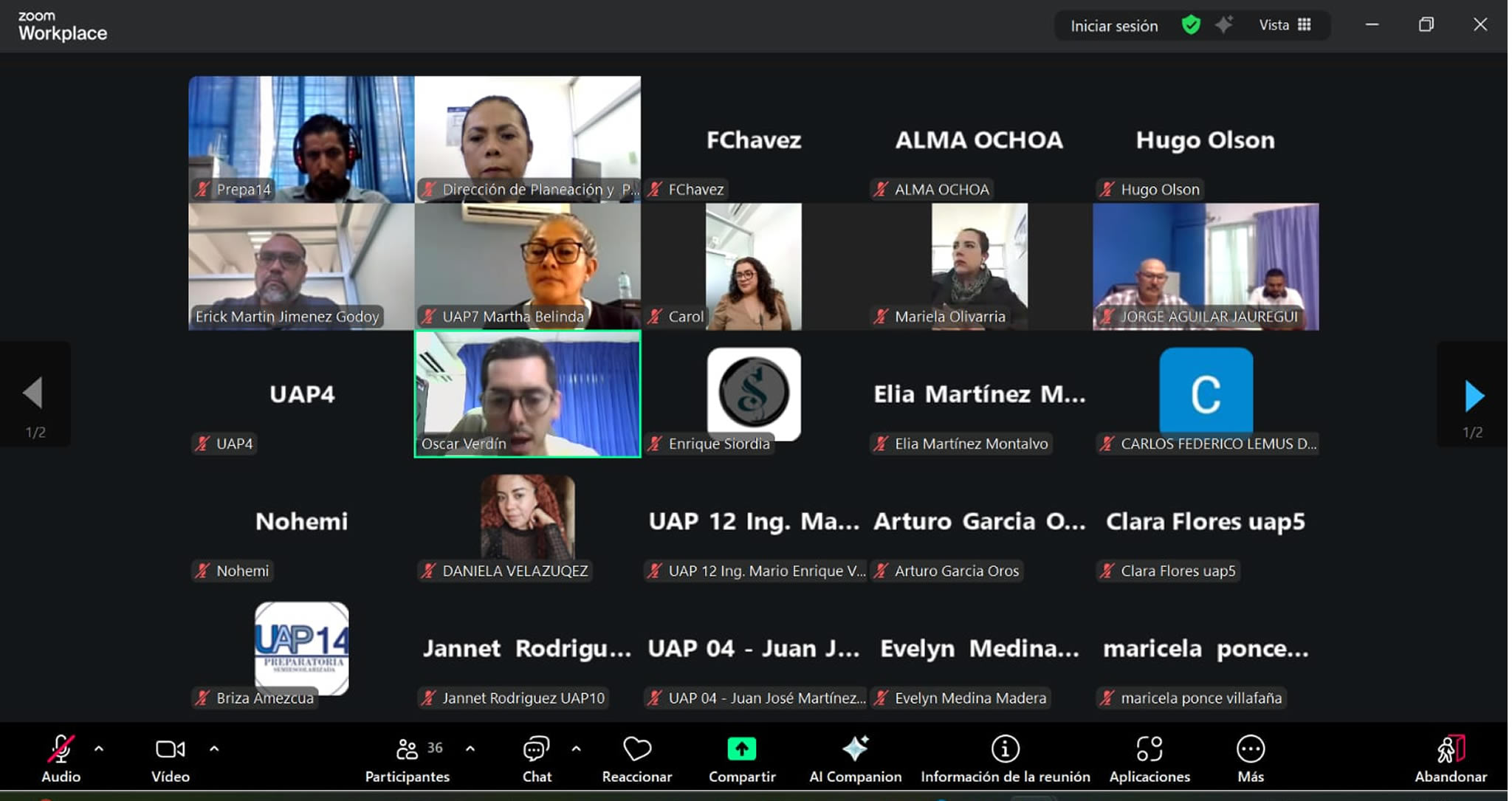Open the Chat panel
Image resolution: width=1512 pixels, height=801 pixels.
tap(536, 750)
